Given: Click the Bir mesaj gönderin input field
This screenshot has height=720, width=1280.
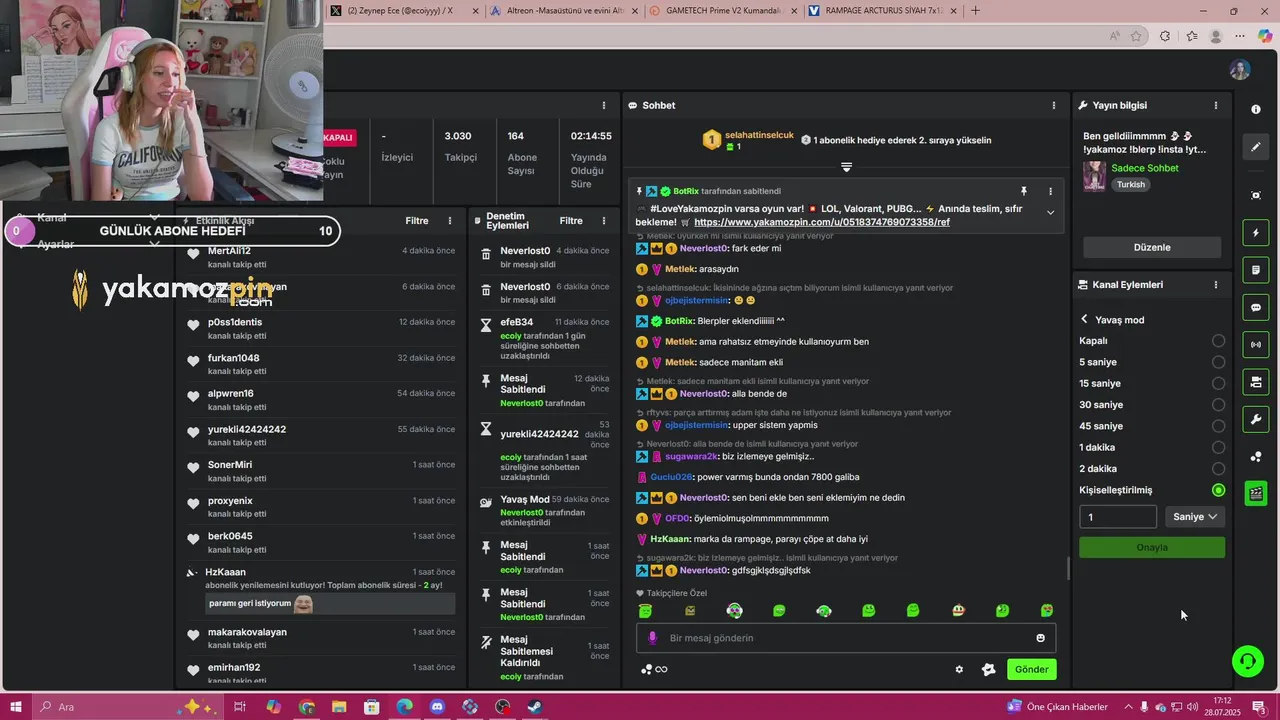Looking at the screenshot, I should (x=846, y=638).
